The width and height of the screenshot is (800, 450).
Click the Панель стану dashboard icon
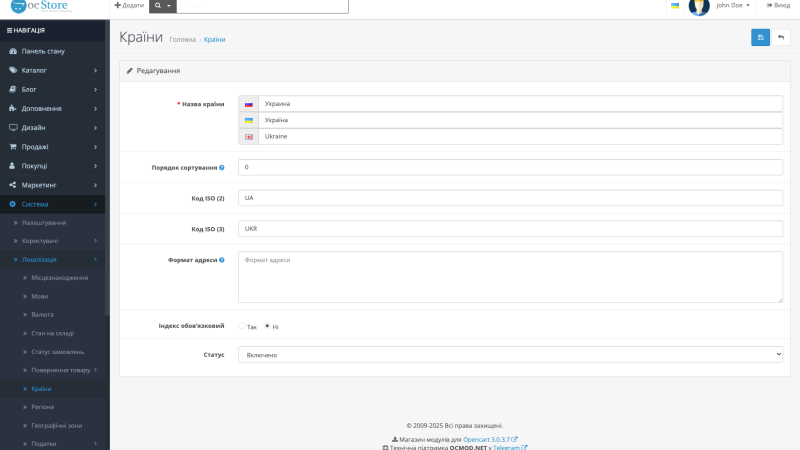(13, 51)
